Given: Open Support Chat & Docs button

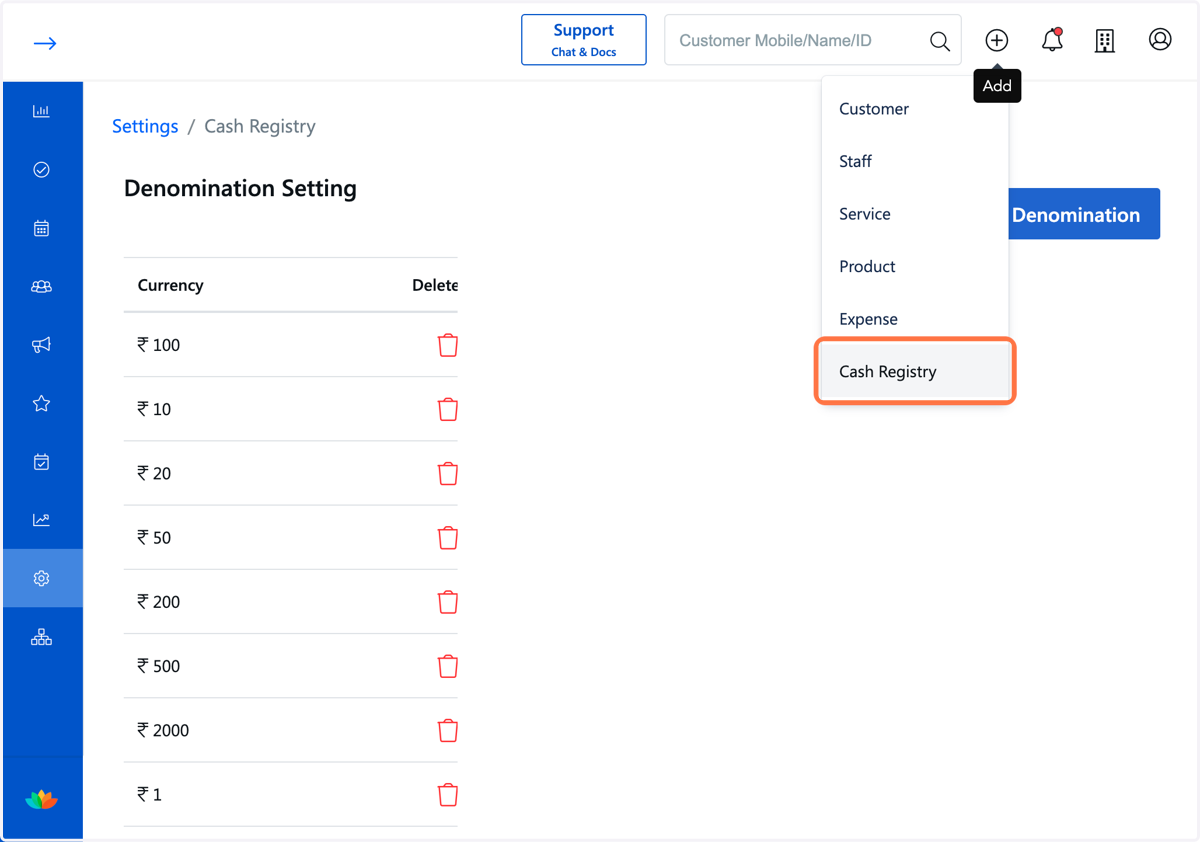Looking at the screenshot, I should [584, 40].
